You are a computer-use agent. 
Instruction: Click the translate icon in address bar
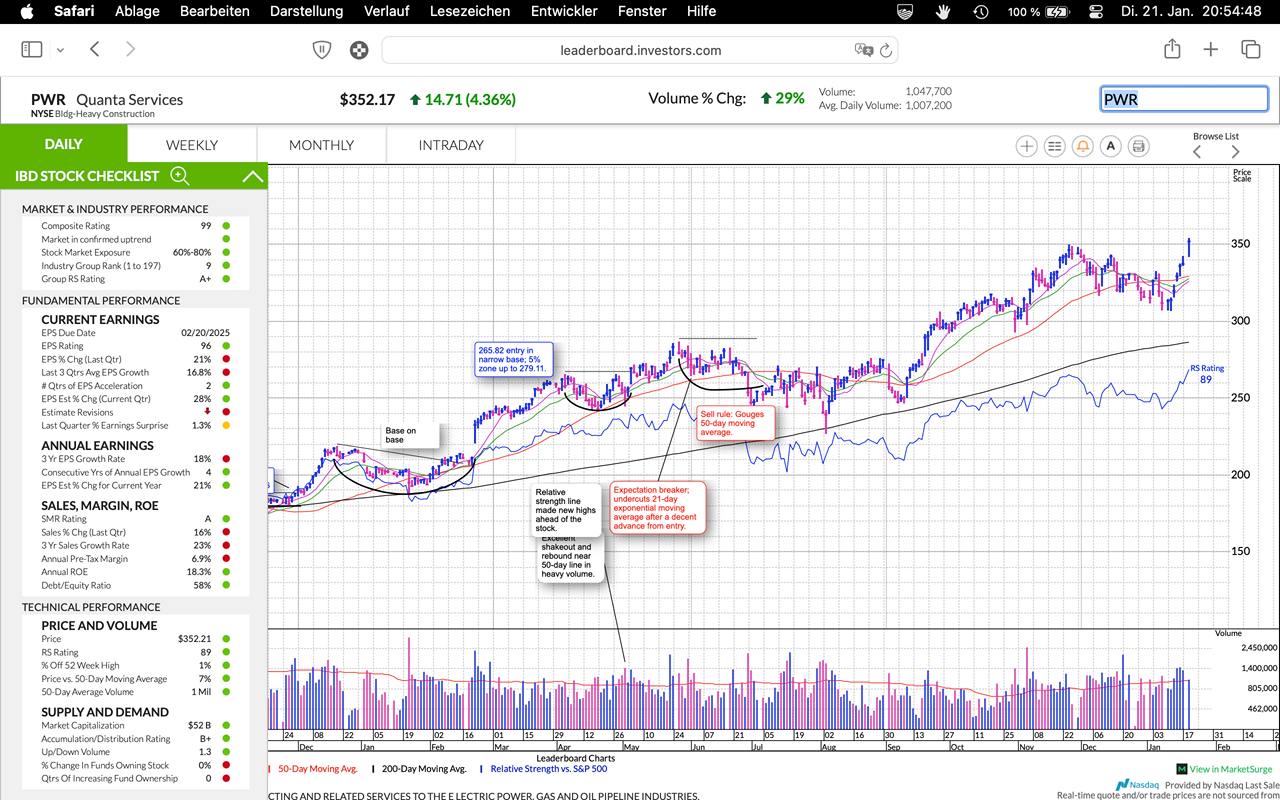864,50
